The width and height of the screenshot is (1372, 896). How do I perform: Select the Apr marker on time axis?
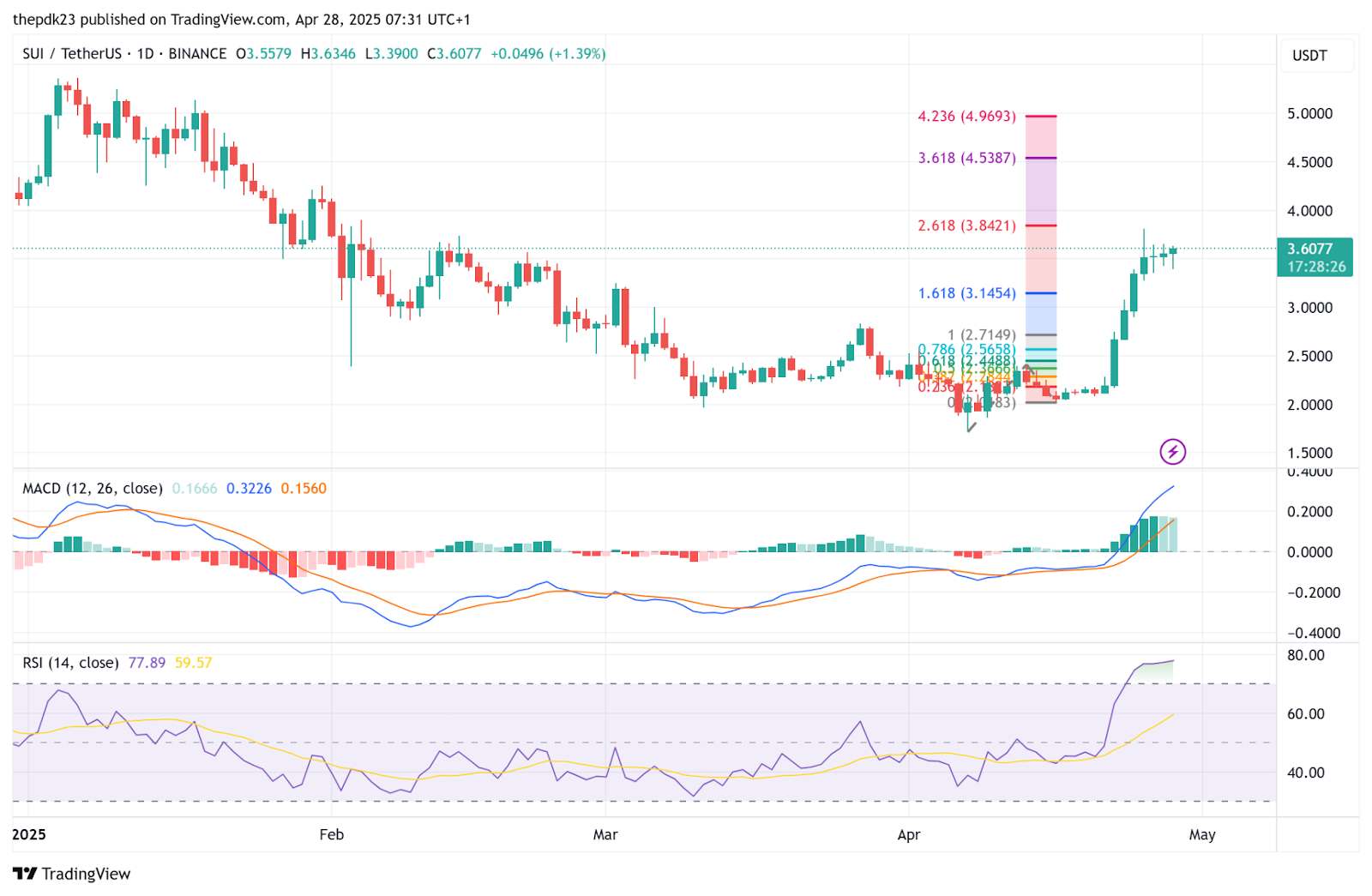(909, 834)
